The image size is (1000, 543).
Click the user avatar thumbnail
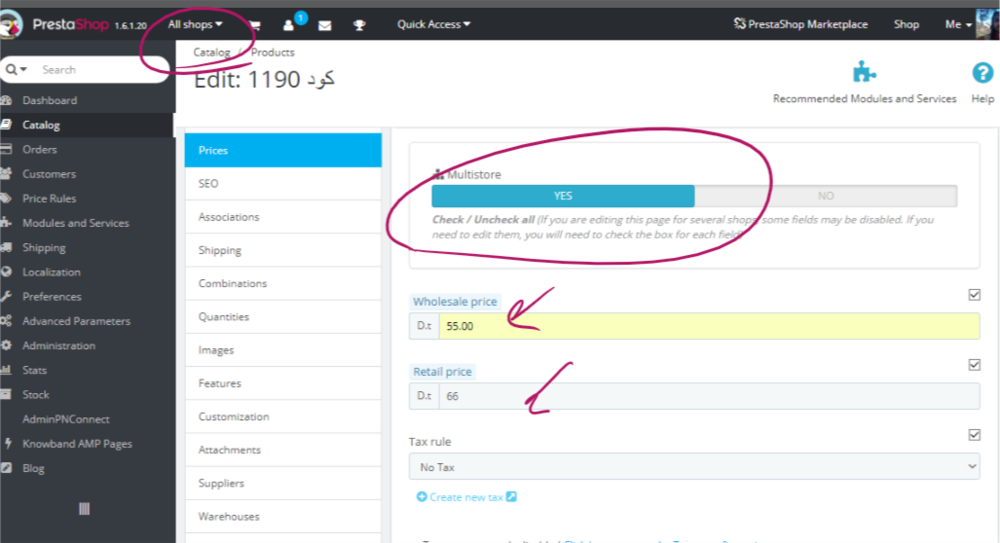(987, 25)
